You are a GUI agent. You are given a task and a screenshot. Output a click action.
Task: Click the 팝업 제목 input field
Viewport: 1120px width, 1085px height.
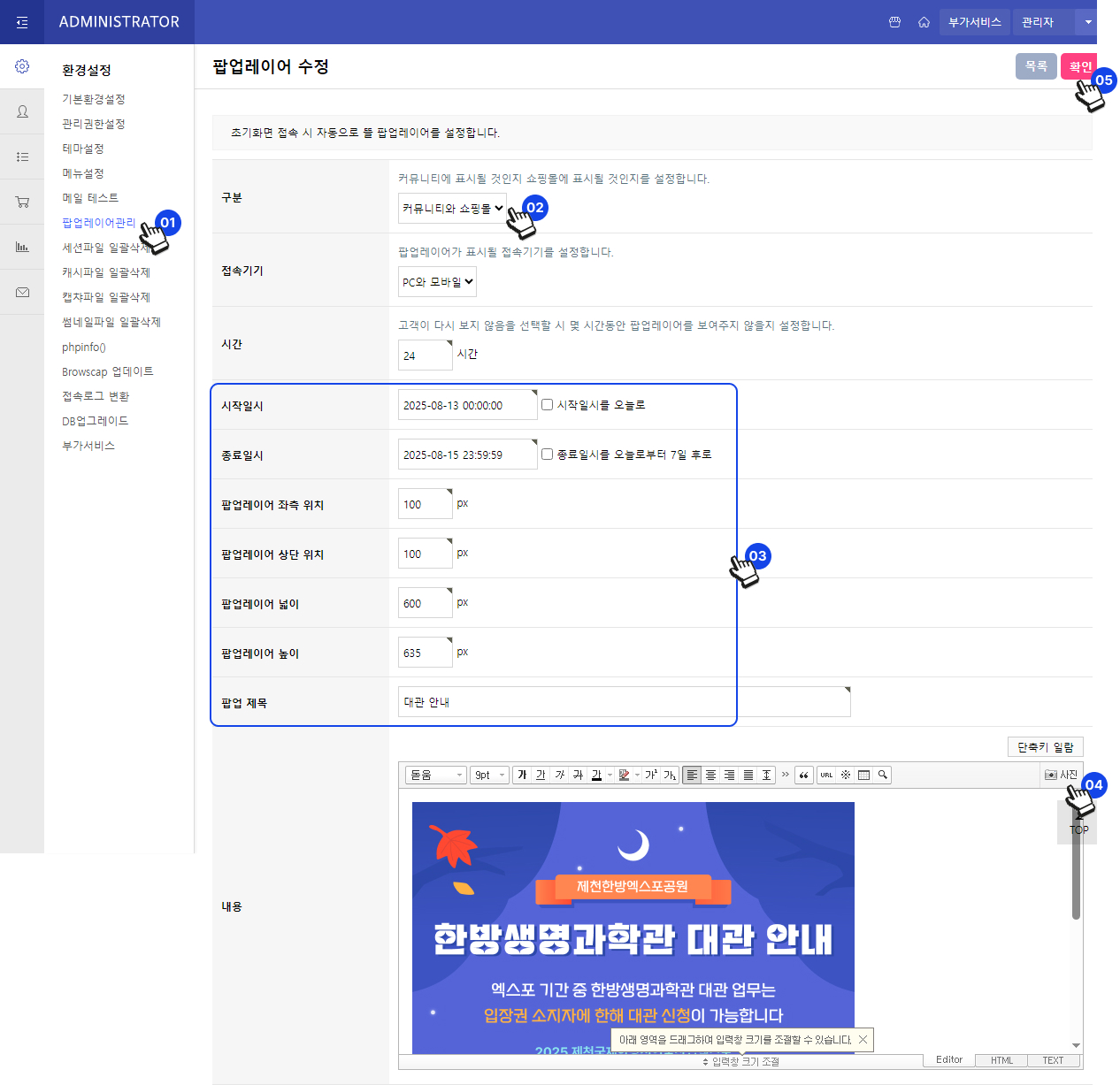pos(624,702)
